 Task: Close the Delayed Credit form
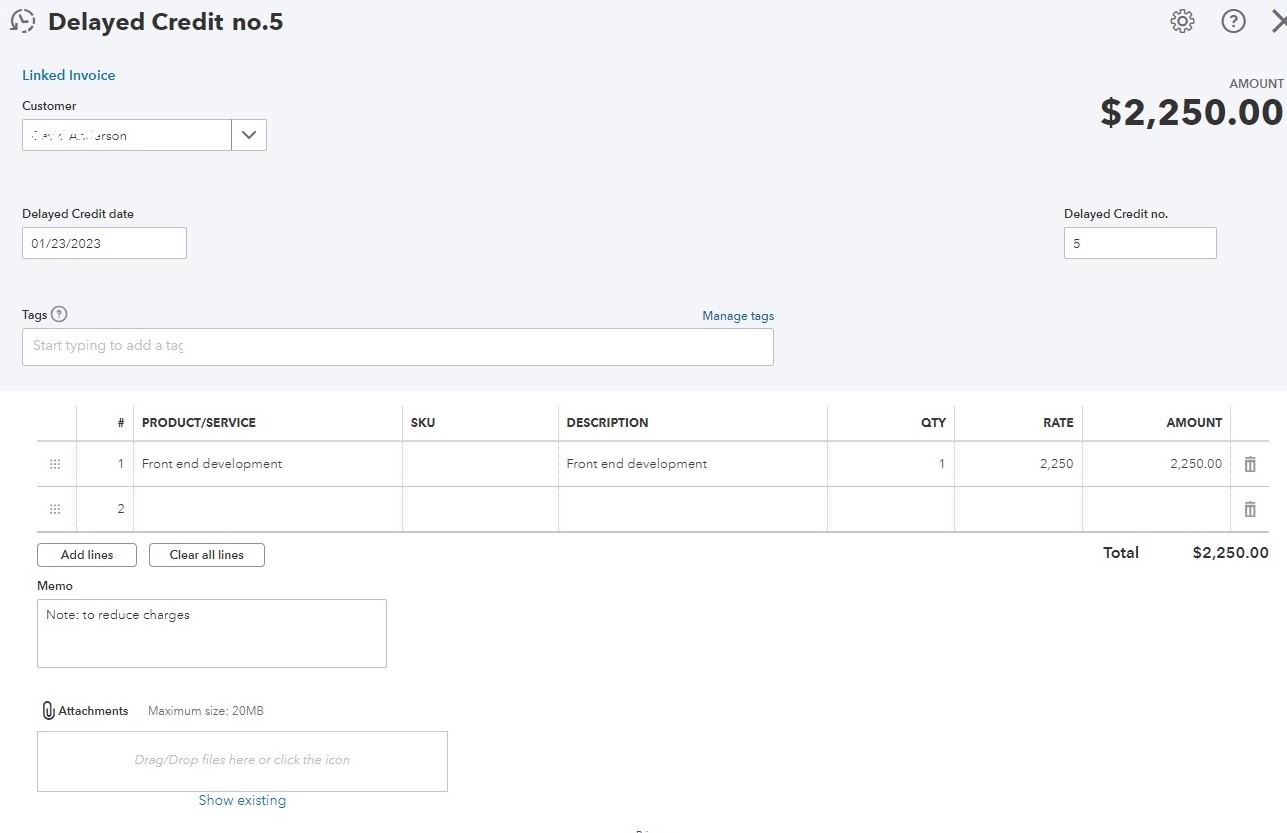pyautogui.click(x=1278, y=22)
